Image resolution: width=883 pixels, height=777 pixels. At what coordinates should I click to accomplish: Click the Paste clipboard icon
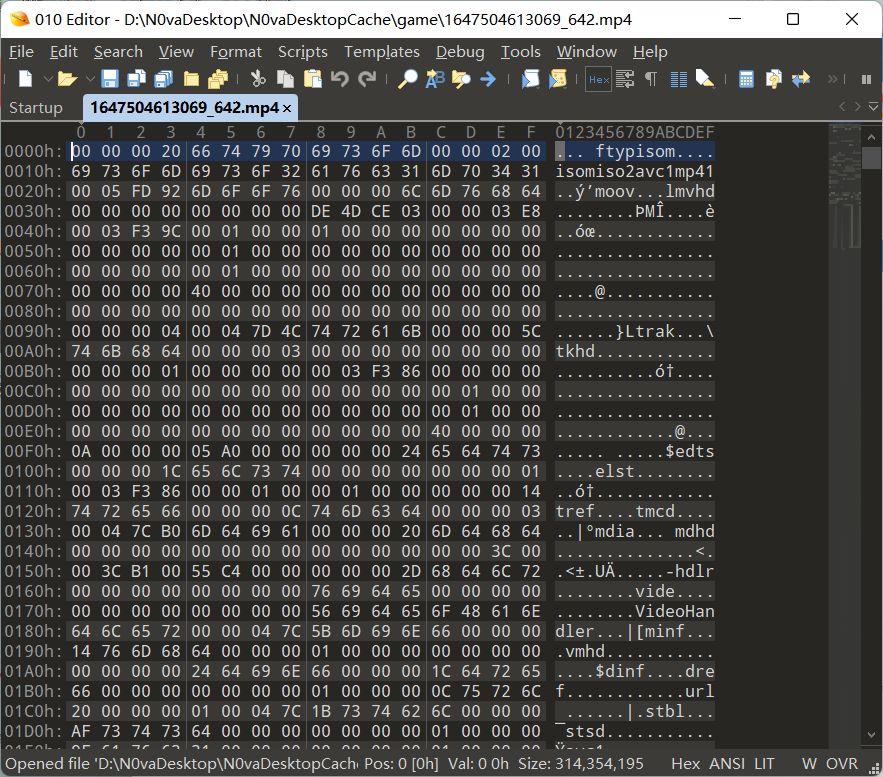click(313, 79)
